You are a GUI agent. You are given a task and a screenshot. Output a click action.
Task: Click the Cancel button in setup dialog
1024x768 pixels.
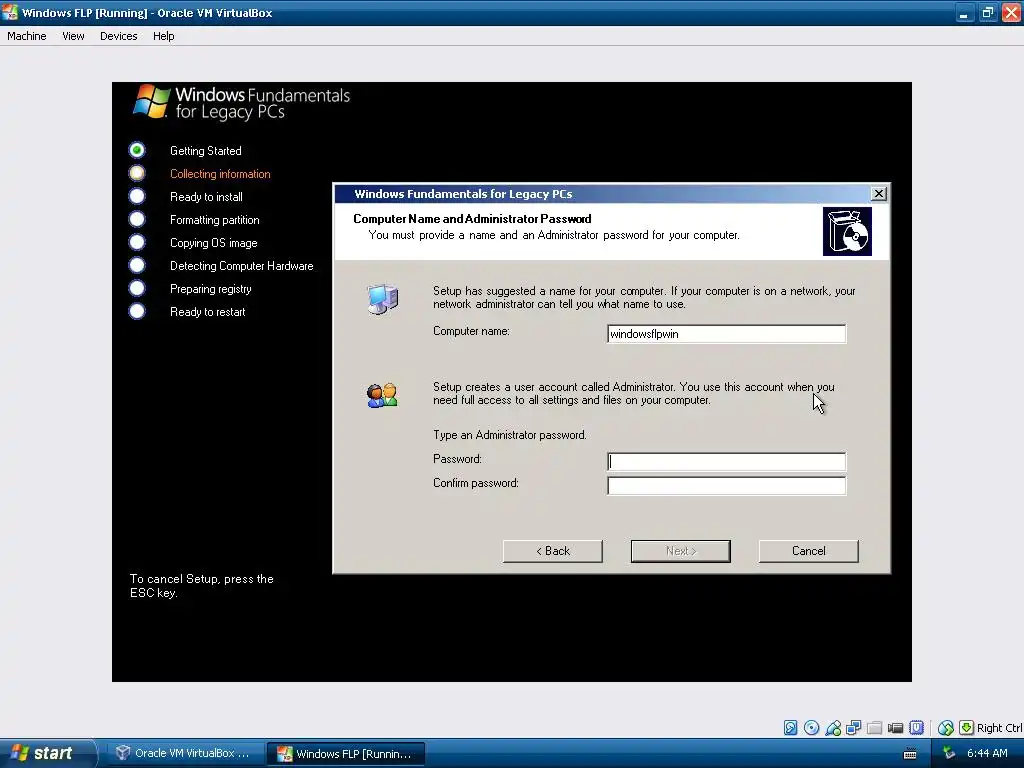click(x=808, y=551)
